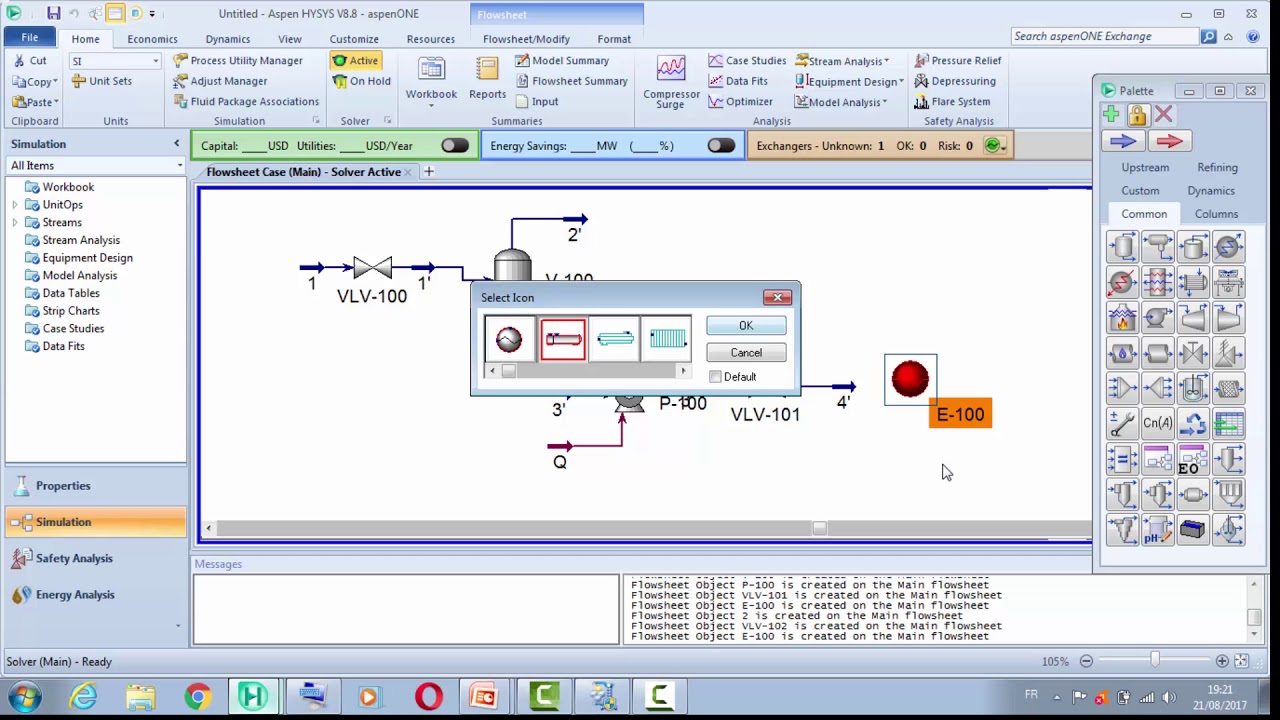Viewport: 1280px width, 720px height.
Task: Open the File menu
Action: [x=30, y=38]
